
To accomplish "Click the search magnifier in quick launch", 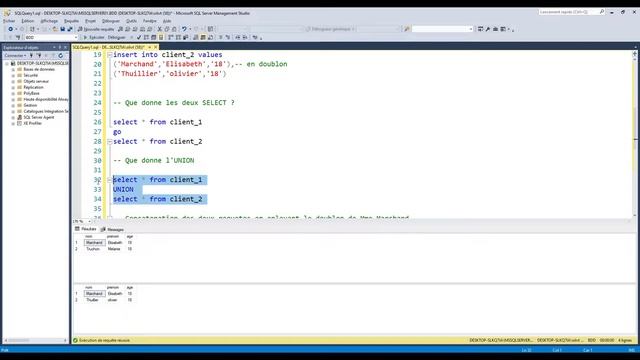I will tap(602, 12).
